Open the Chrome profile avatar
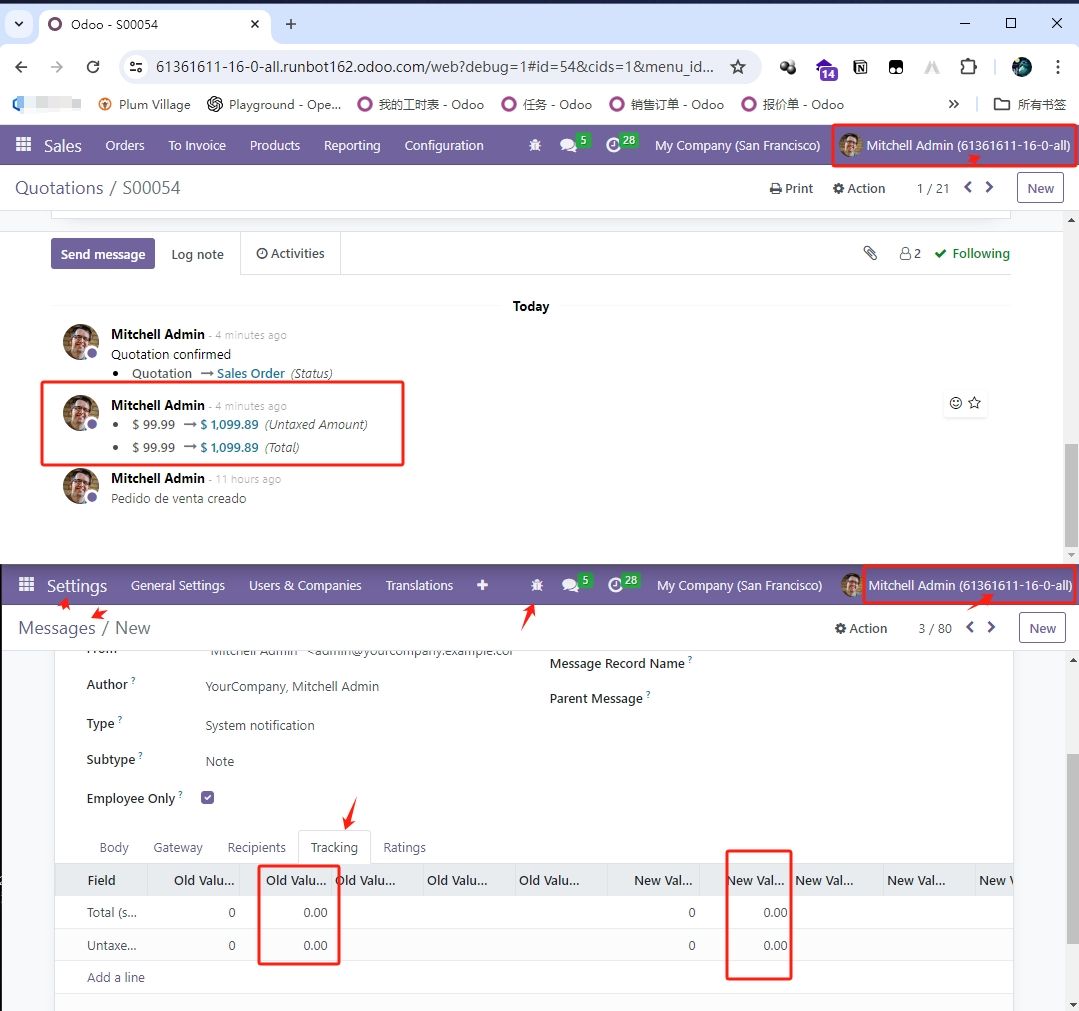The width and height of the screenshot is (1079, 1011). point(1022,67)
